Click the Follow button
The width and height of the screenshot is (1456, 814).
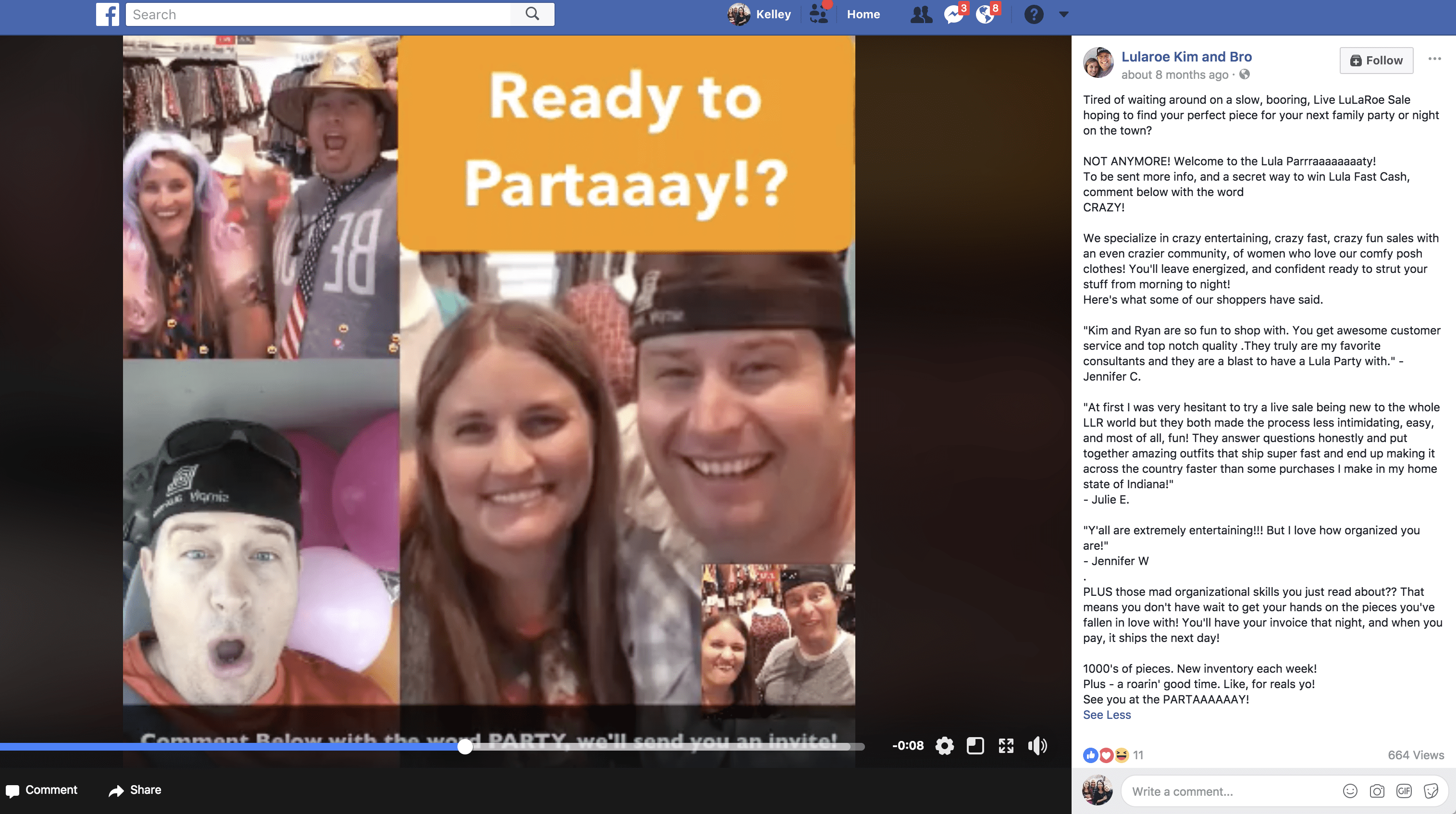[1376, 61]
